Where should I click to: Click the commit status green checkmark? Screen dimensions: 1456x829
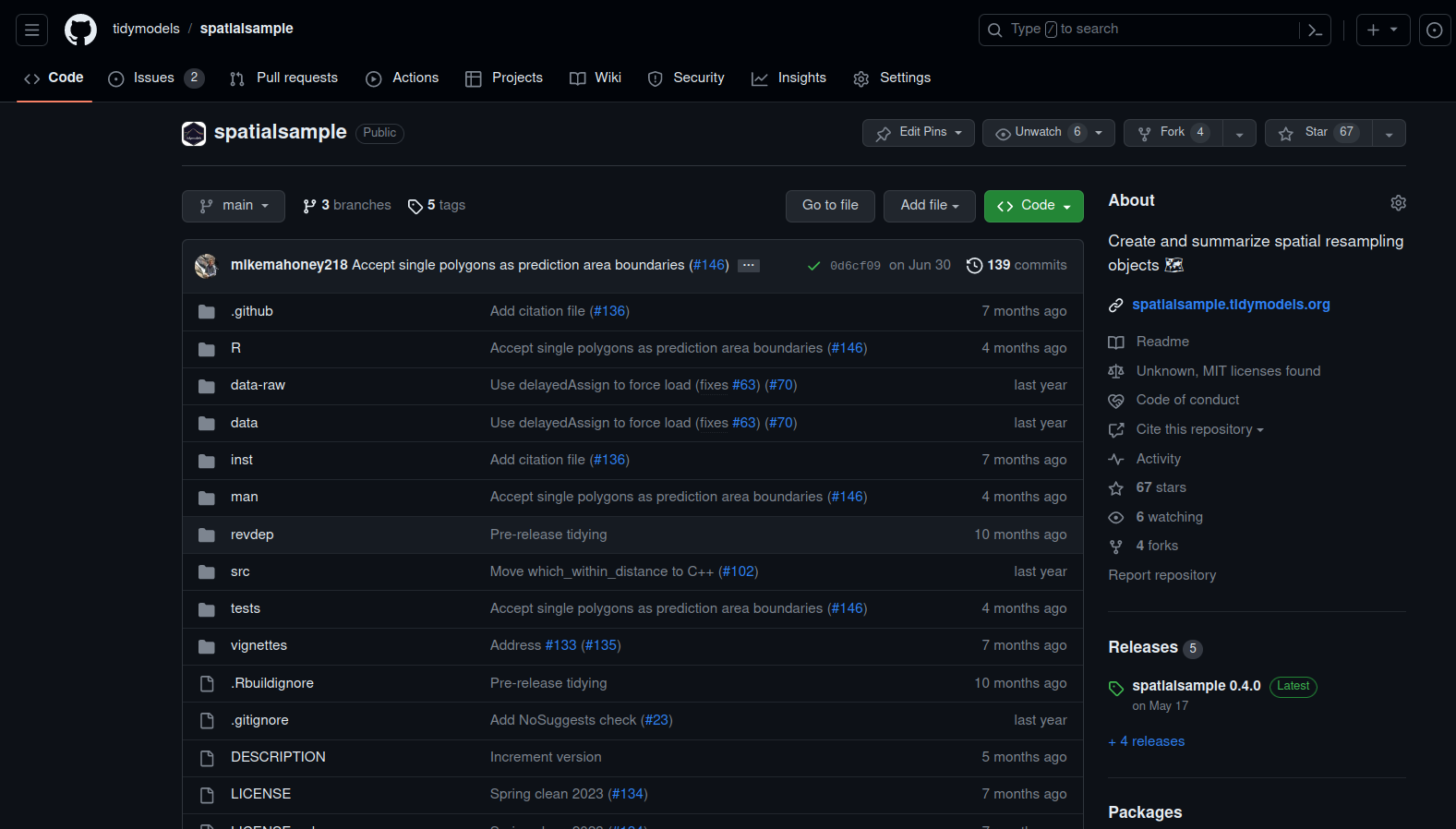tap(813, 266)
